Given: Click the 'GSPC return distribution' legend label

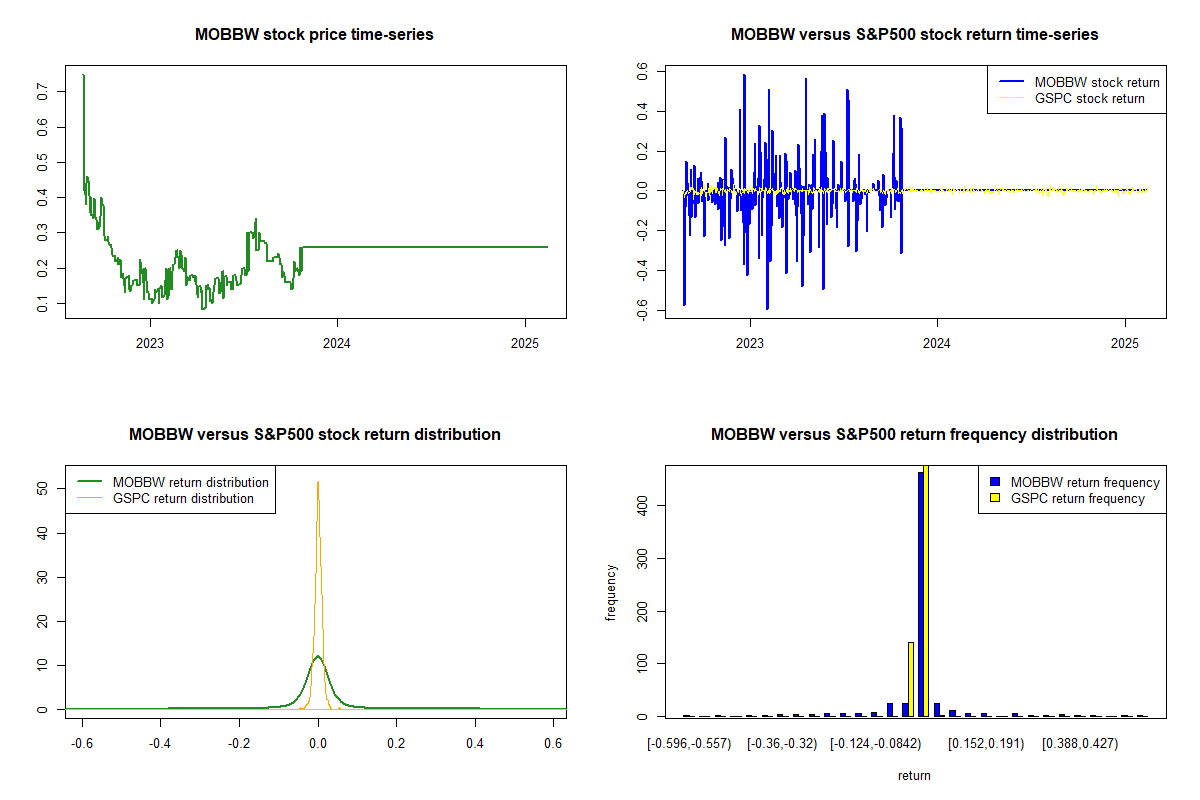Looking at the screenshot, I should [x=183, y=498].
